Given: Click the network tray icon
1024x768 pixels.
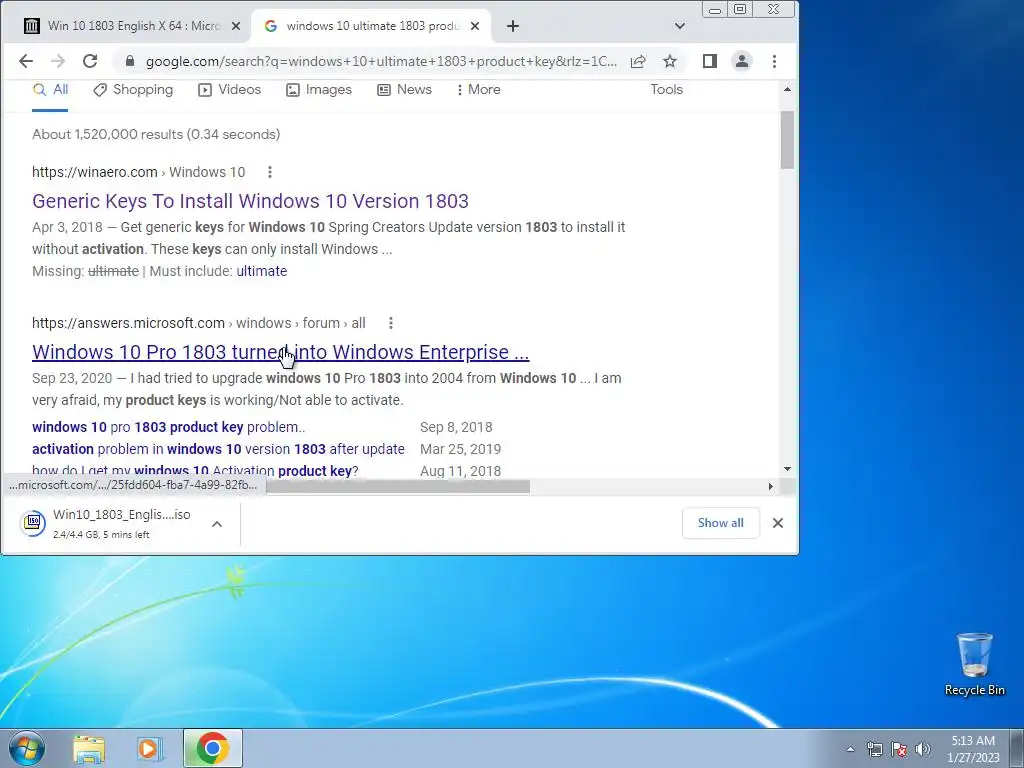Looking at the screenshot, I should tap(874, 749).
